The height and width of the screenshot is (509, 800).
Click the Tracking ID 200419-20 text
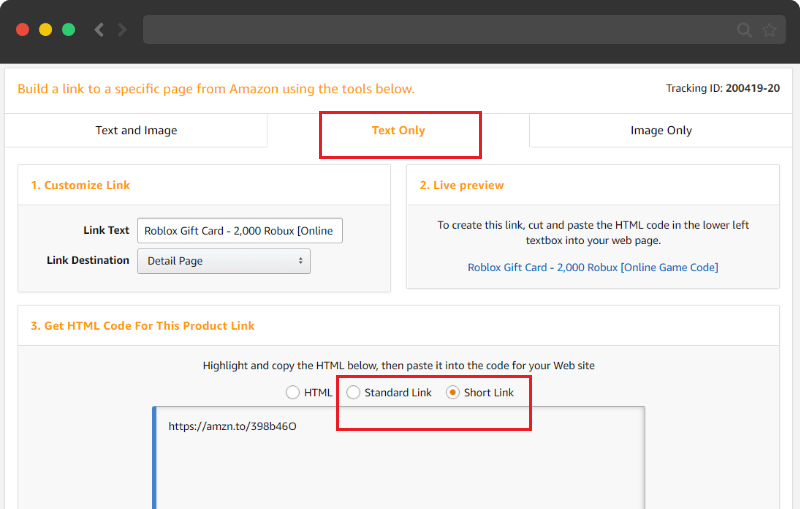723,88
